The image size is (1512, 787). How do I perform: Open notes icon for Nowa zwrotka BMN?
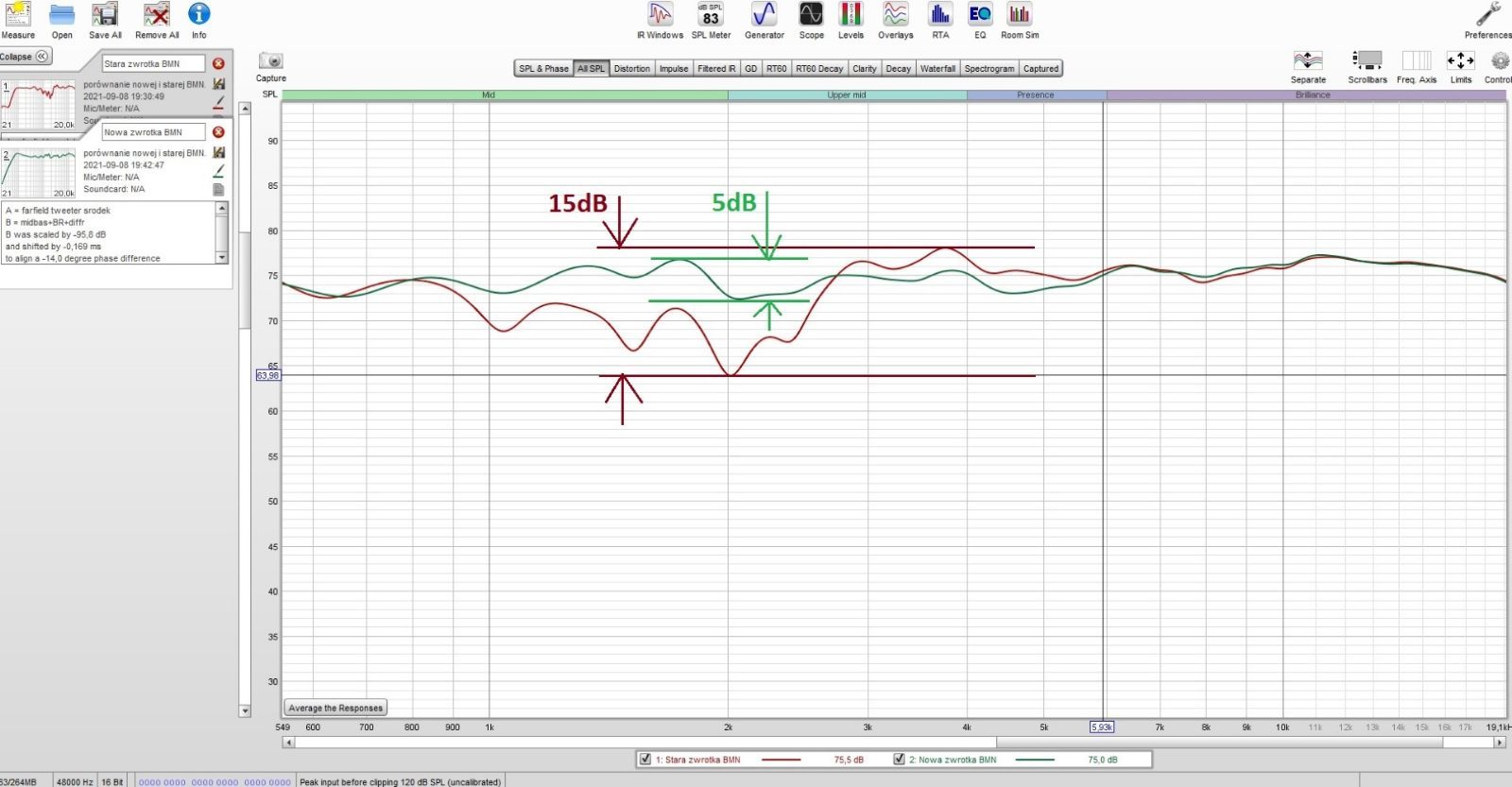click(219, 189)
